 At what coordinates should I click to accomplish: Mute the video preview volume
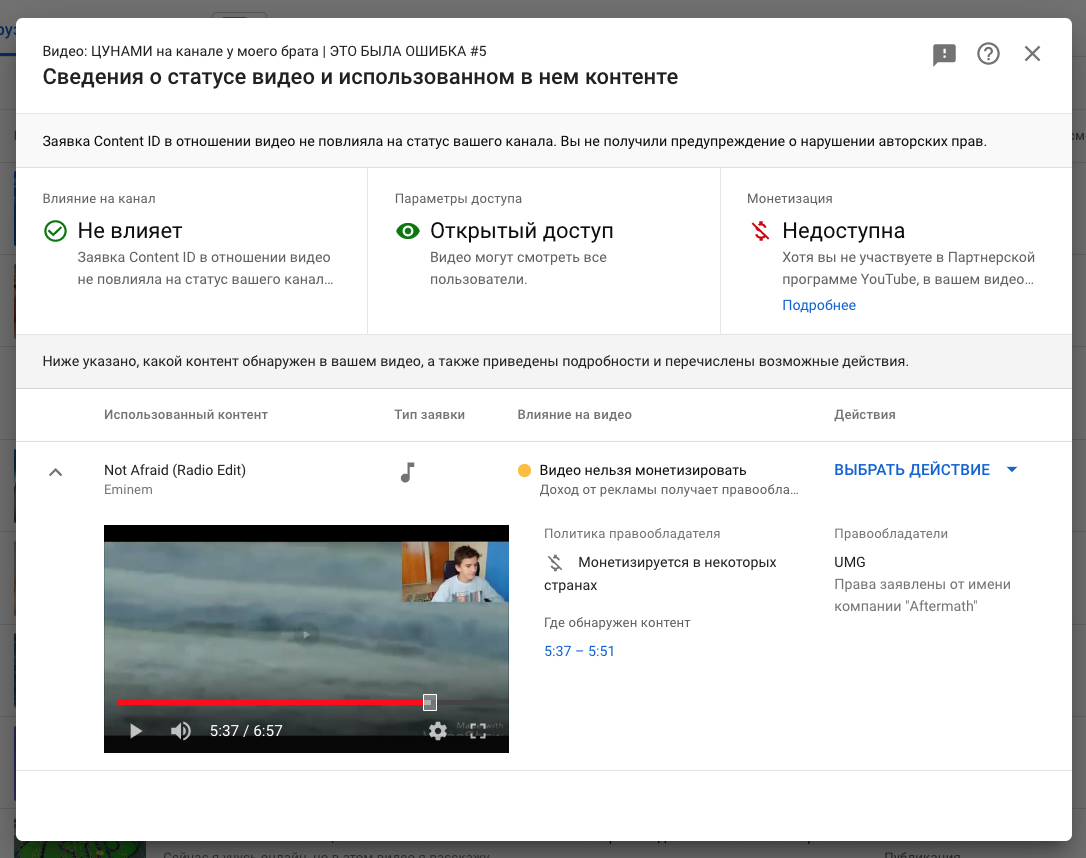181,731
